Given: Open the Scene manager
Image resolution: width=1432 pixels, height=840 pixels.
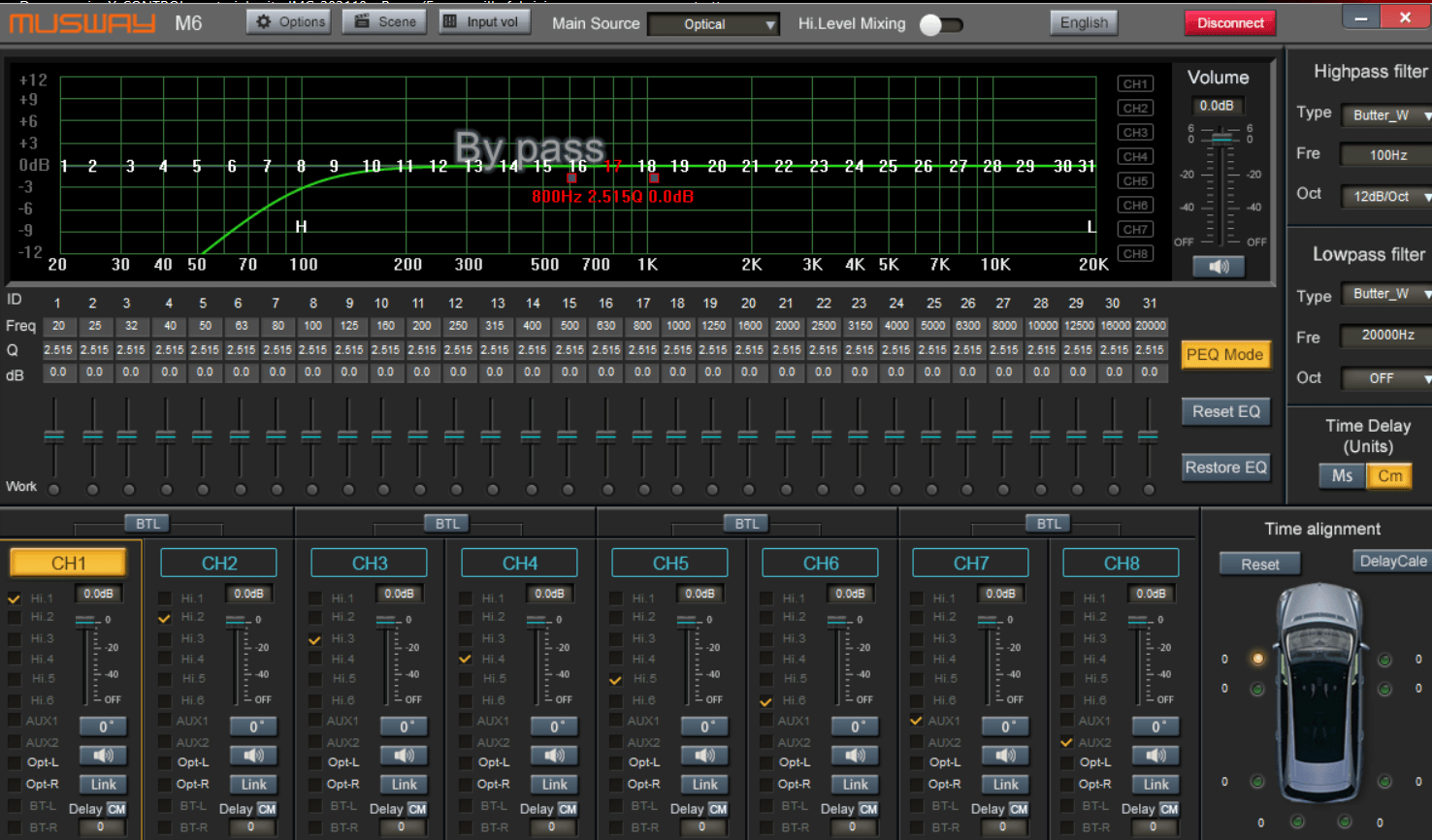Looking at the screenshot, I should coord(385,21).
